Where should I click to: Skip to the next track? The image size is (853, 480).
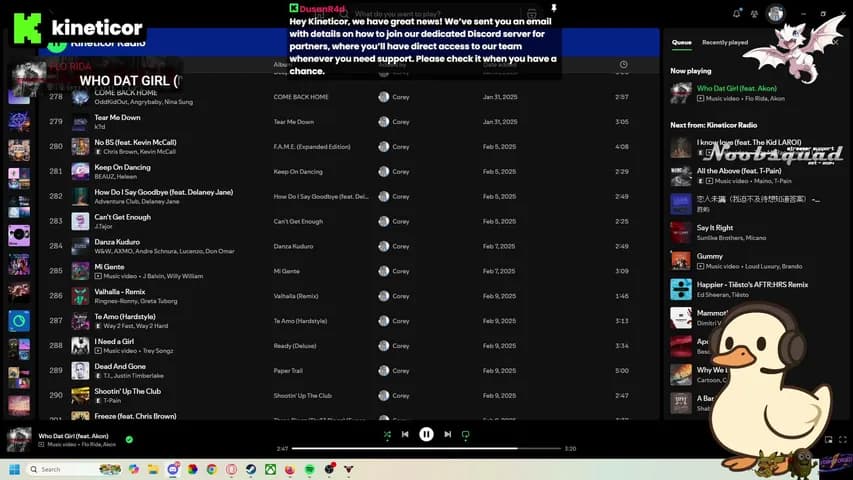[447, 434]
